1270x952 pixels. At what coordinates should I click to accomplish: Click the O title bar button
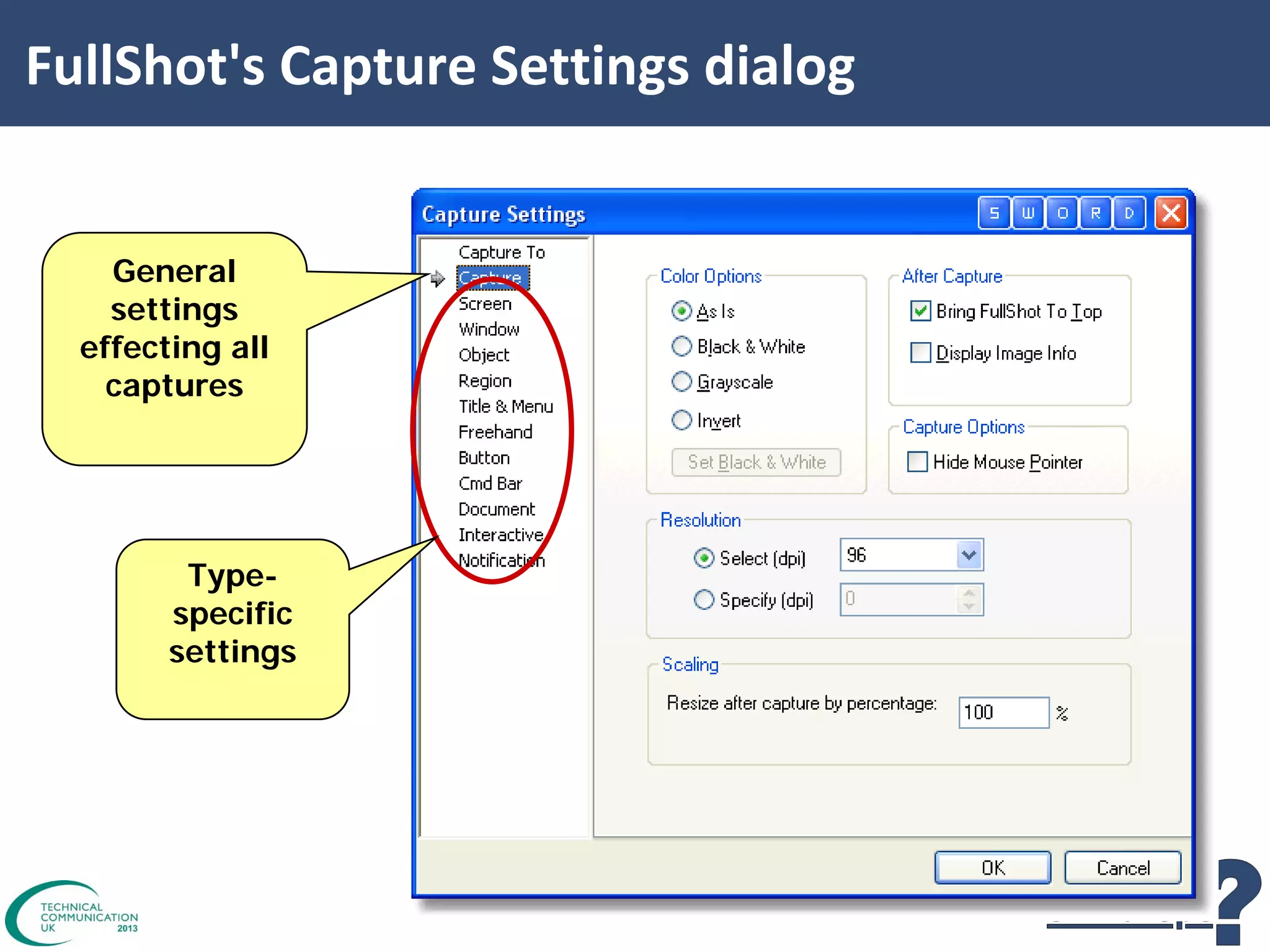point(1062,213)
